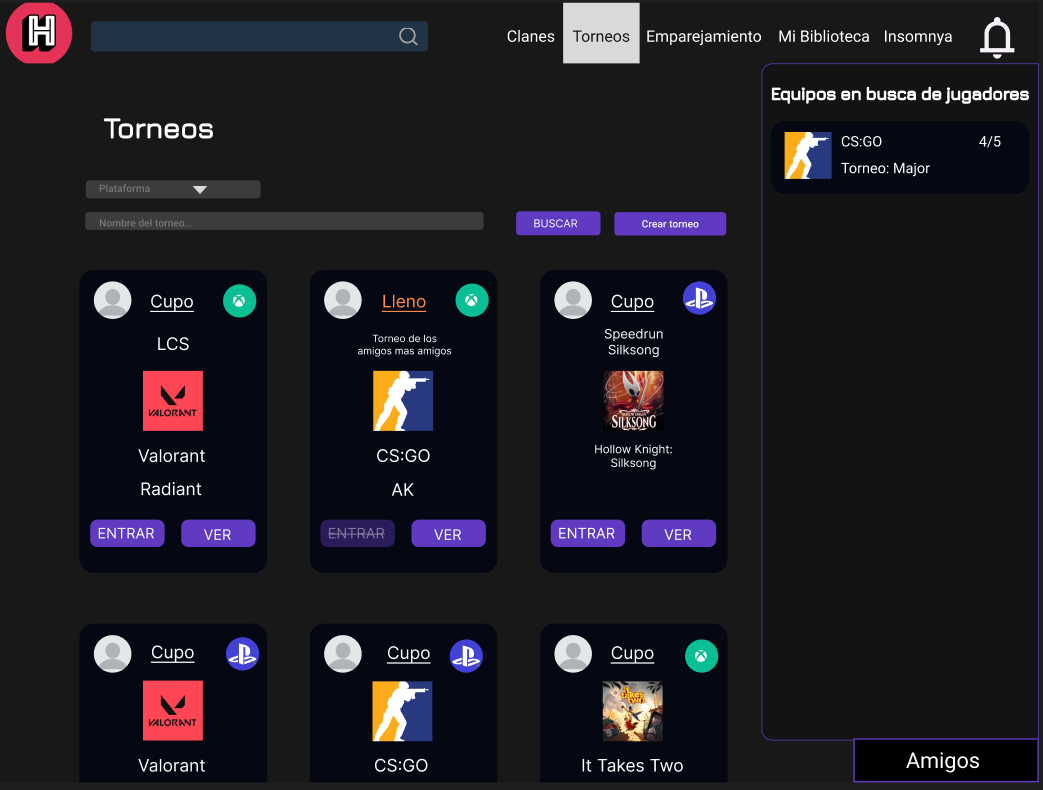Click Cupo link on second-row Valorant card
This screenshot has height=790, width=1043.
172,652
